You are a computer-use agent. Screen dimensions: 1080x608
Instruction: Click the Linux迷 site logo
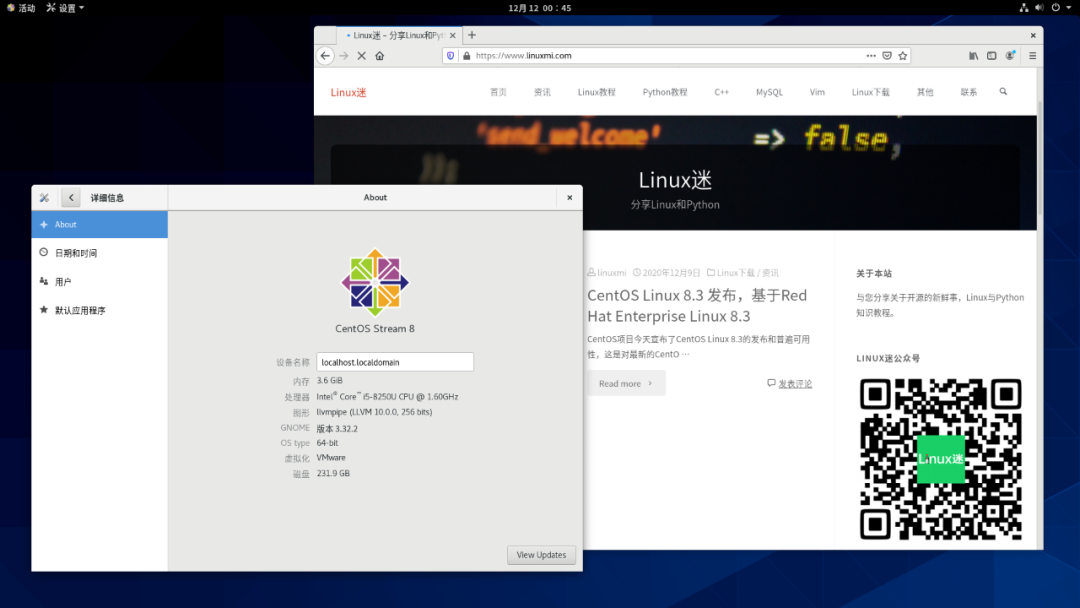(x=349, y=92)
